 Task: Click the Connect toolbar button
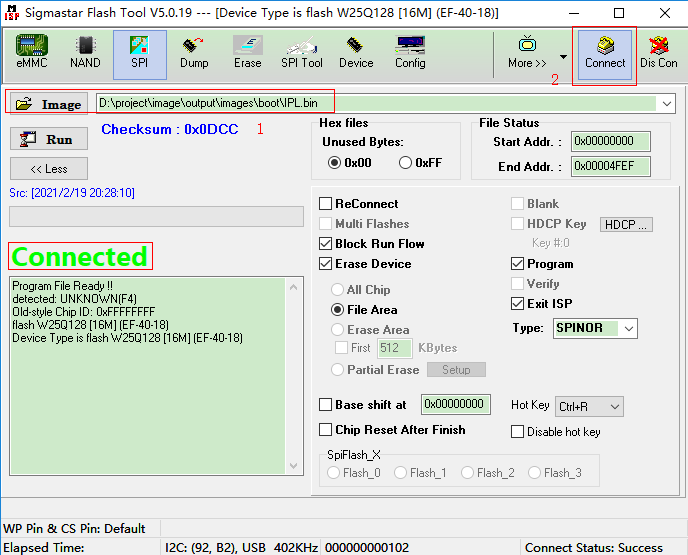(x=605, y=53)
